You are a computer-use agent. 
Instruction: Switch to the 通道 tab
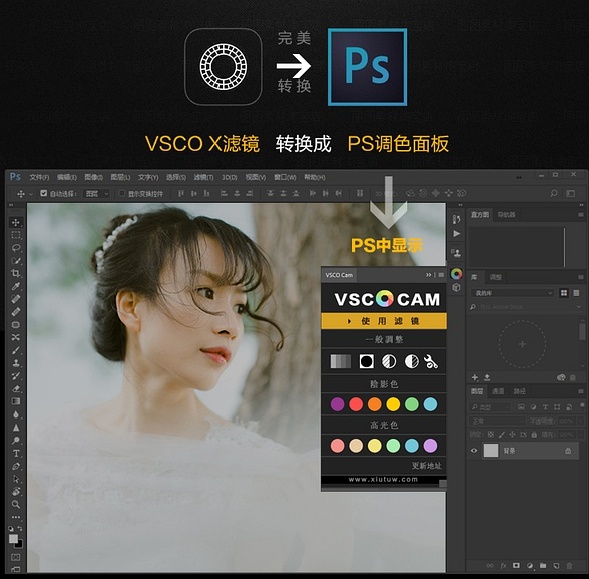498,391
